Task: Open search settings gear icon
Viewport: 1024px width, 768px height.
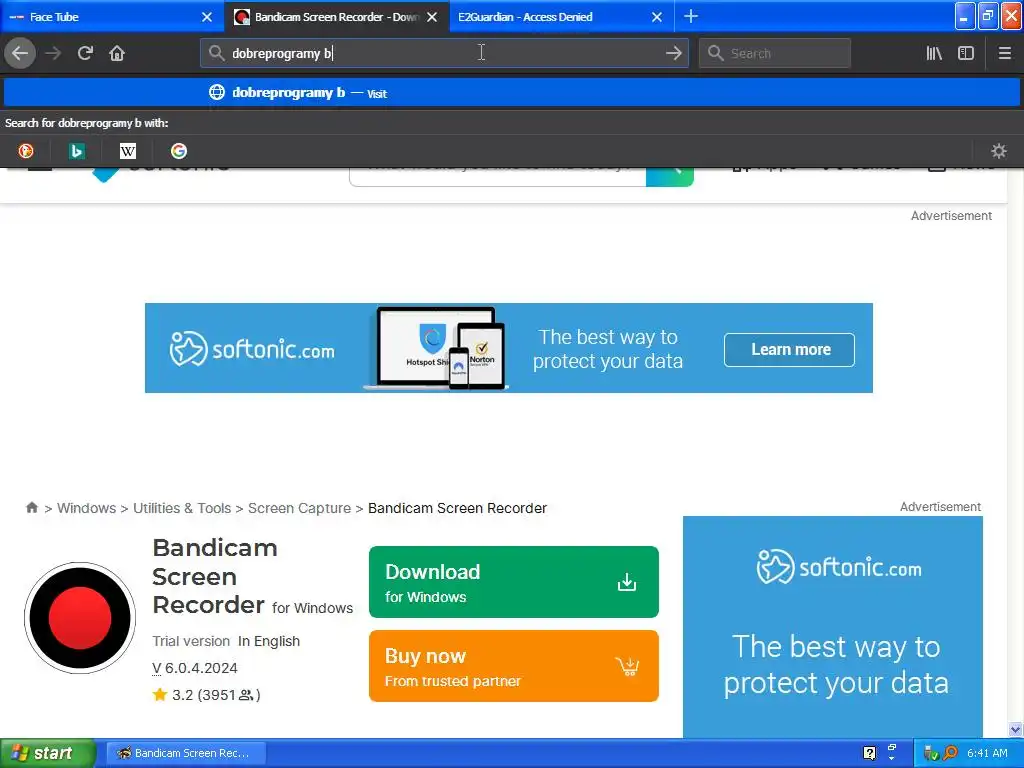Action: click(999, 151)
